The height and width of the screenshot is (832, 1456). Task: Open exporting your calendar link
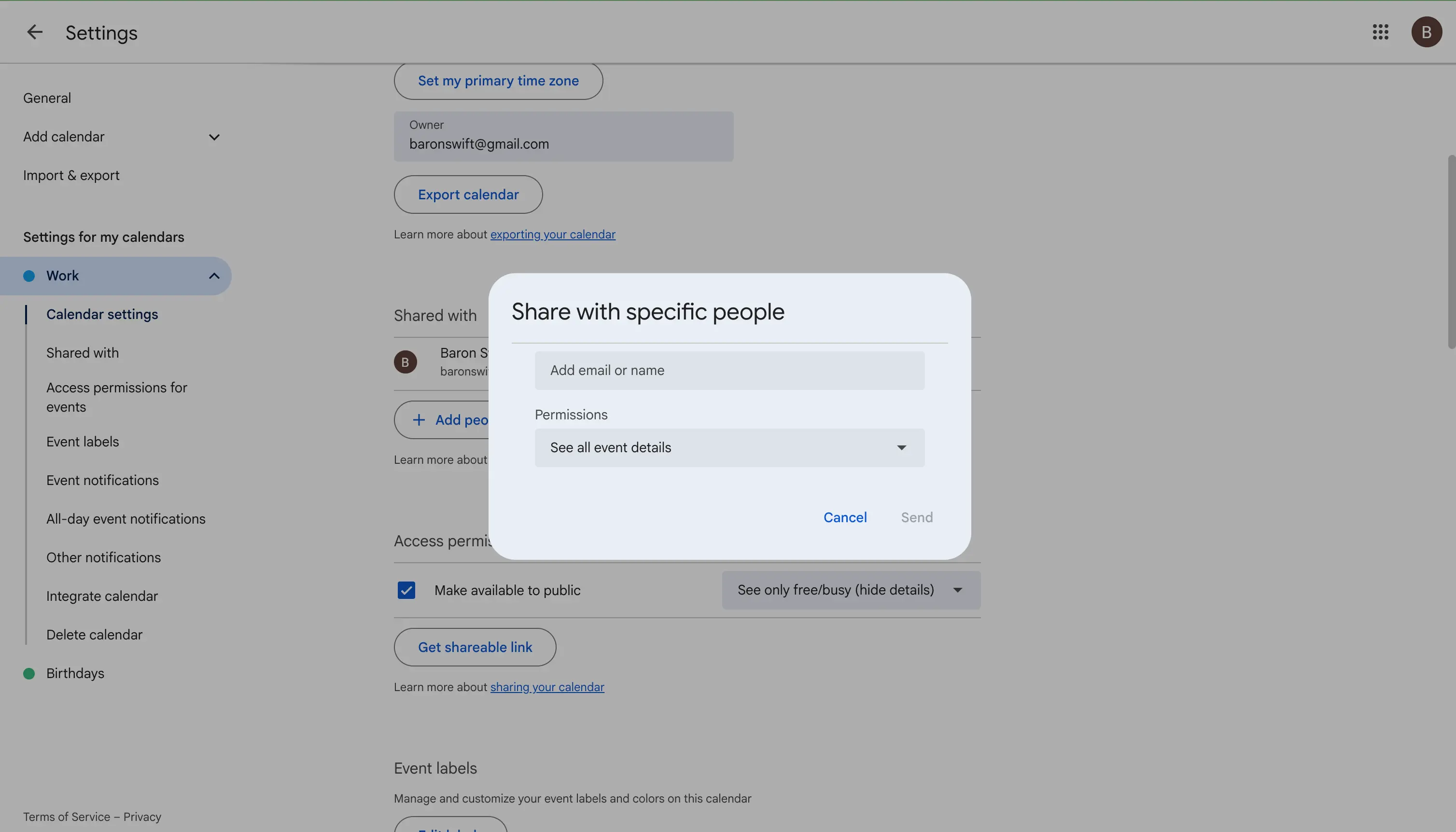click(553, 235)
